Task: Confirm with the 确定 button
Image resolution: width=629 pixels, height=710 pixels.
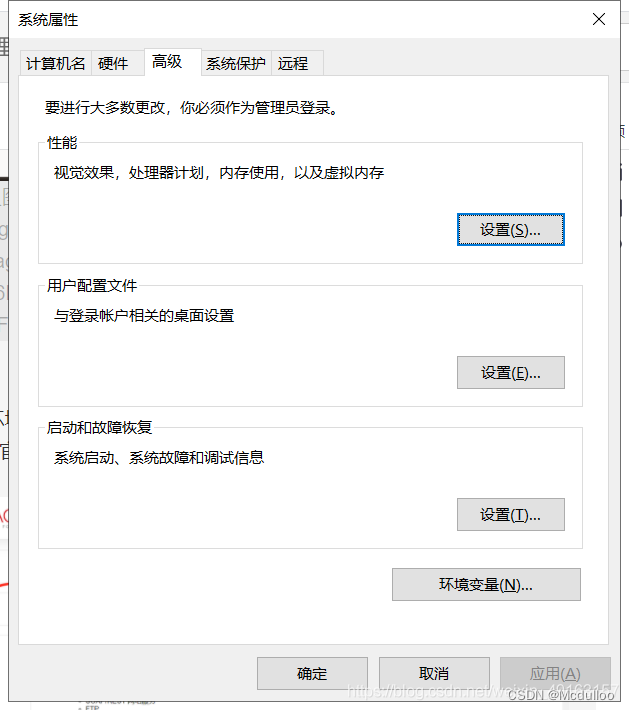Action: 312,673
